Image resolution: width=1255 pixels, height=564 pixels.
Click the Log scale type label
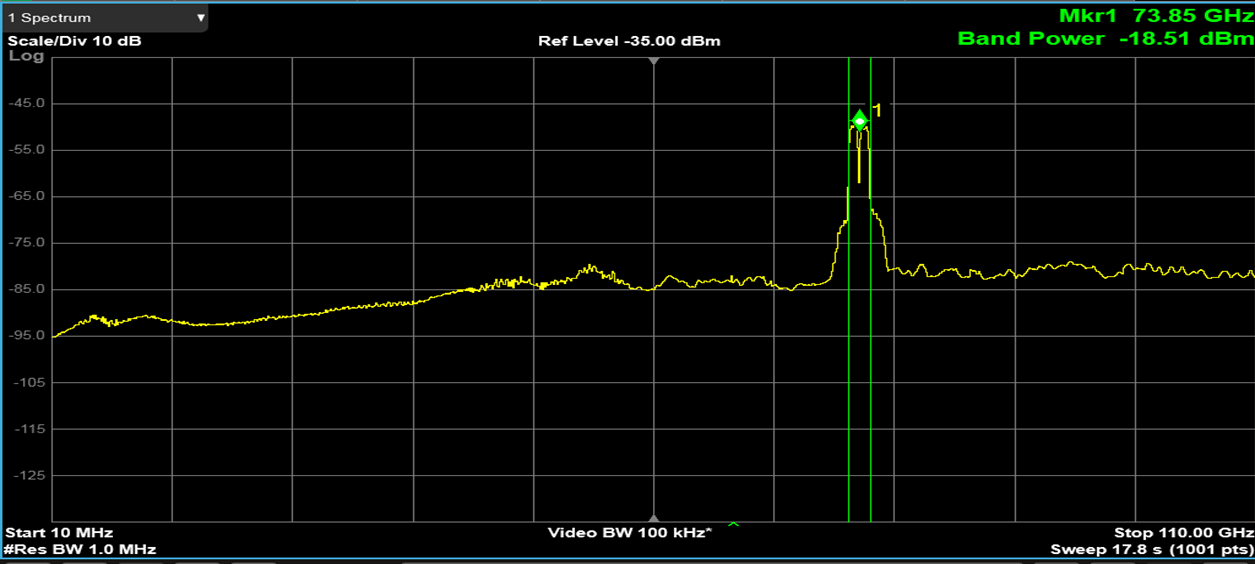[26, 56]
